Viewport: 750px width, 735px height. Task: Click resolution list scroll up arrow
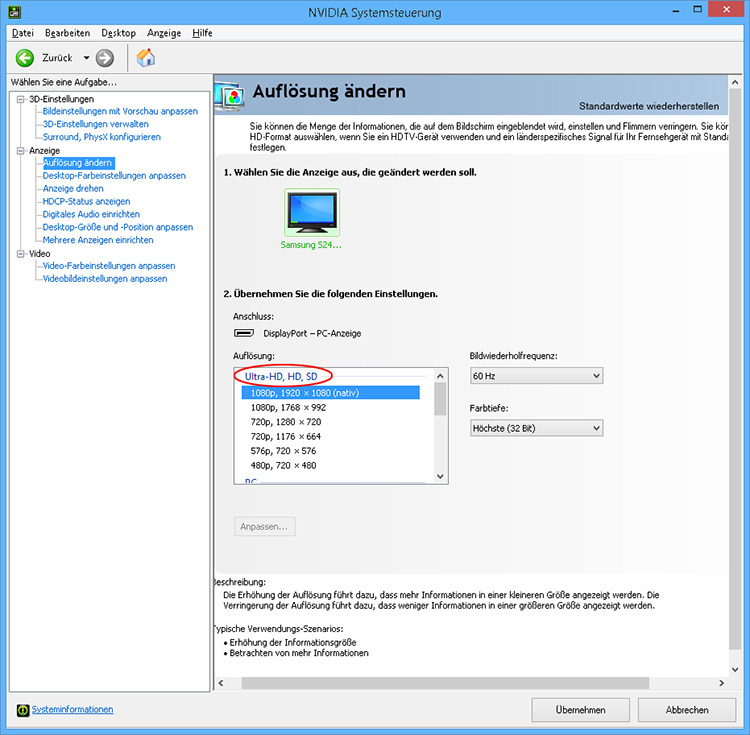point(441,376)
